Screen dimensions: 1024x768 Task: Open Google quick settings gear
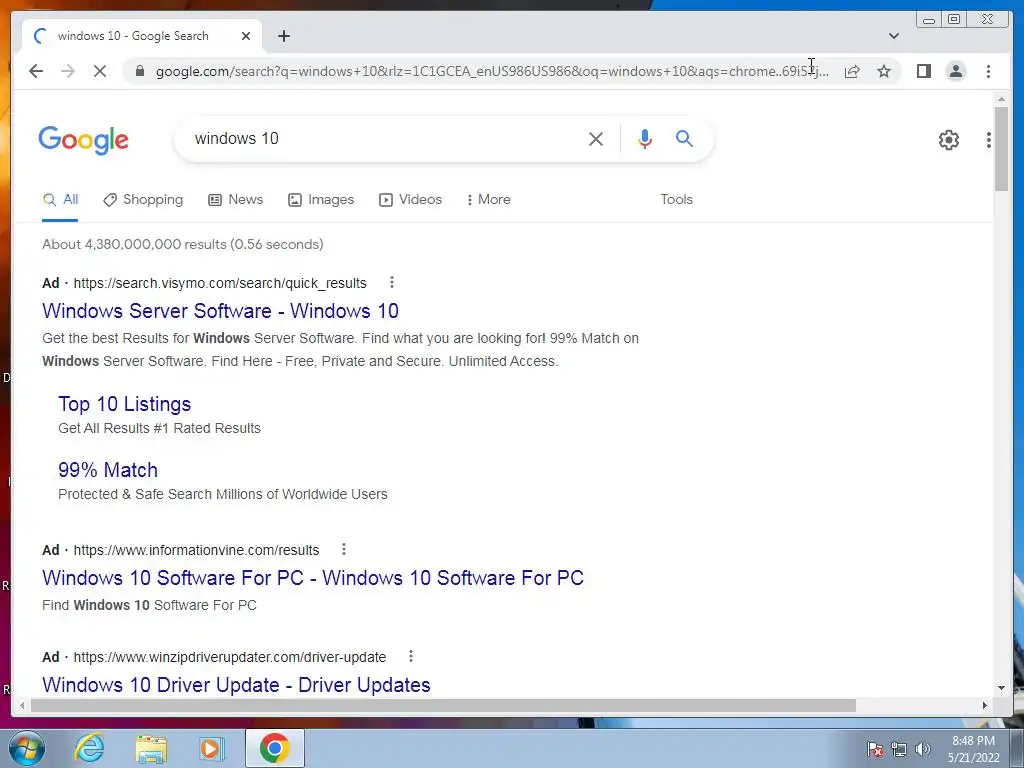[x=948, y=140]
